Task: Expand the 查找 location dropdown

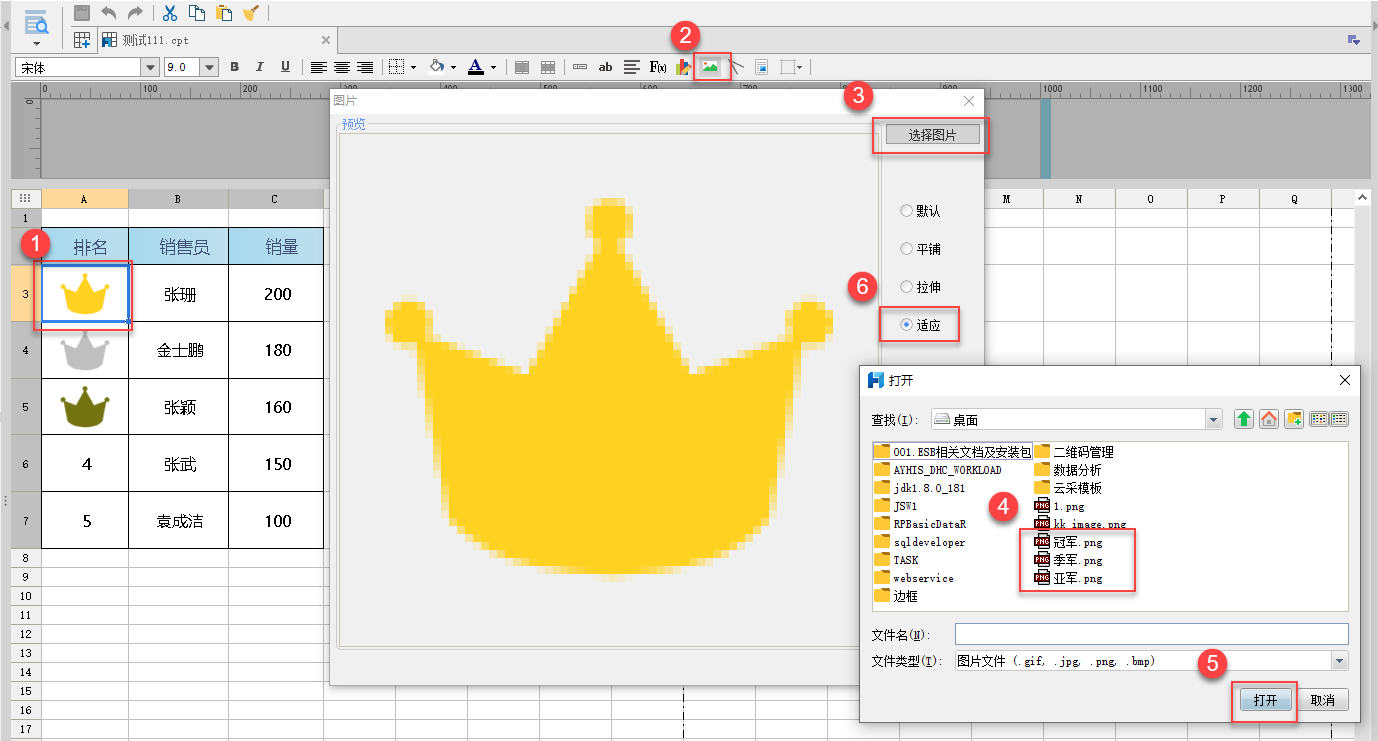Action: pos(1213,419)
